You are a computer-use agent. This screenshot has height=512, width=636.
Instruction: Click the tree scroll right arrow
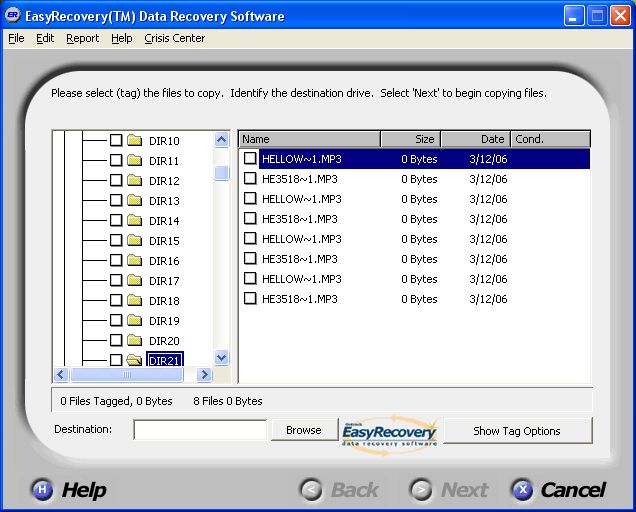(x=204, y=374)
